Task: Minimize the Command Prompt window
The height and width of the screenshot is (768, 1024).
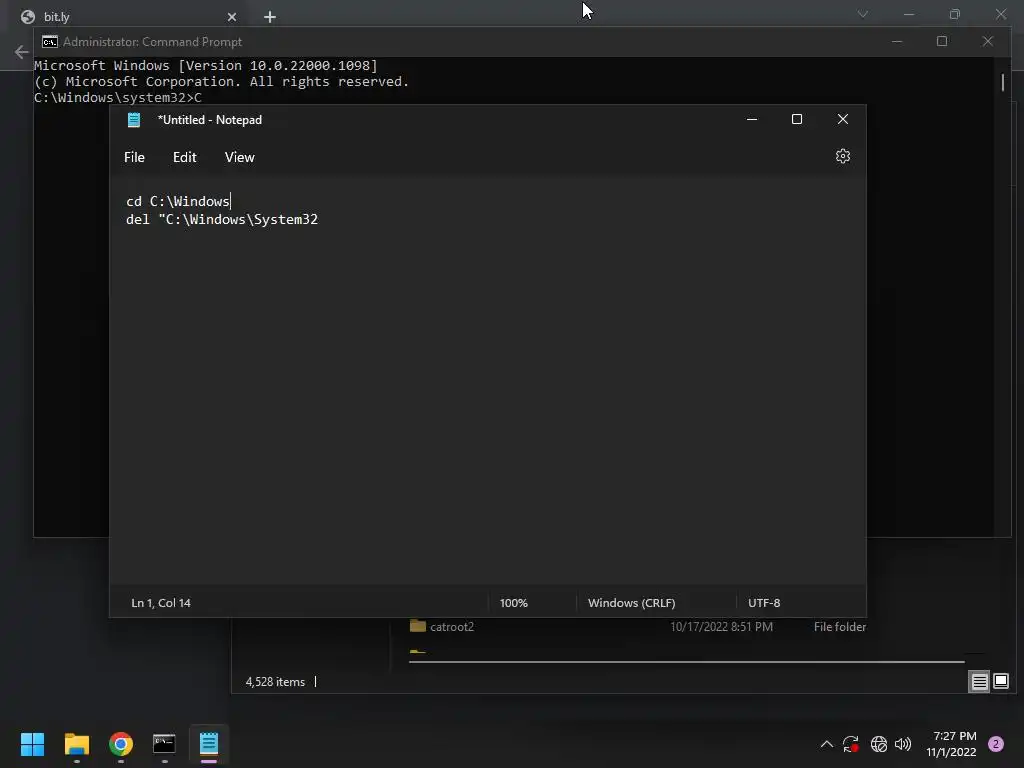Action: coord(897,42)
